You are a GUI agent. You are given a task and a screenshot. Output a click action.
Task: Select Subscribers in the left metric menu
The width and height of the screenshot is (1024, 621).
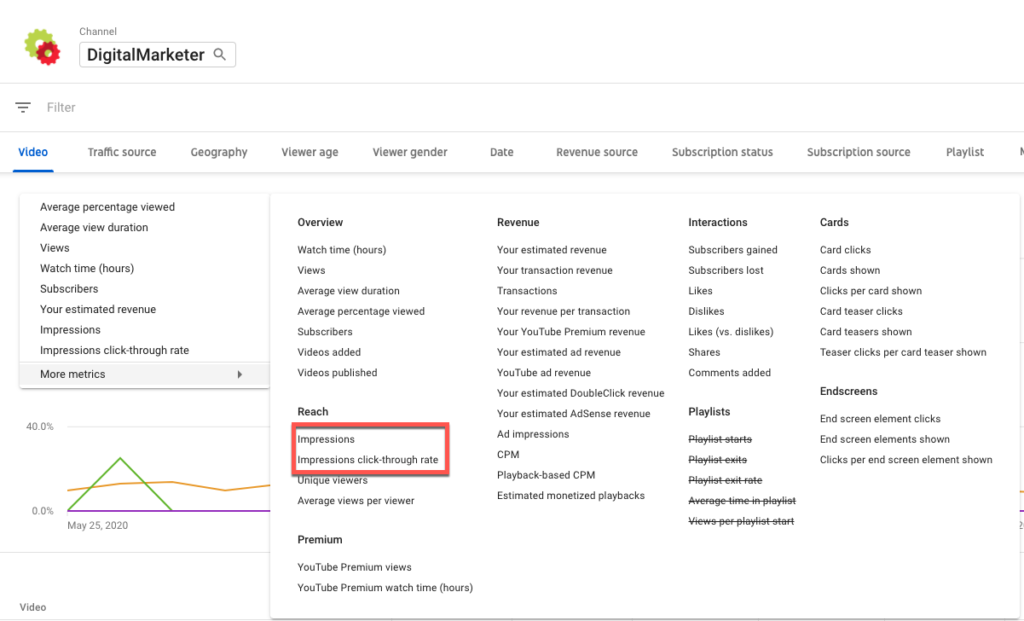pos(69,289)
